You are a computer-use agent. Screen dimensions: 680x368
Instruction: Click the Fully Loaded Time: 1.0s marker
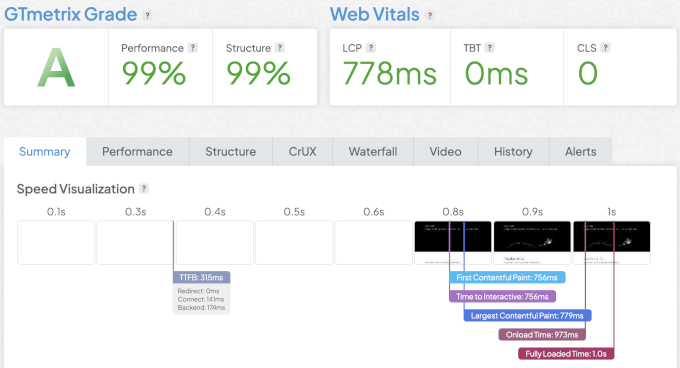coord(566,354)
